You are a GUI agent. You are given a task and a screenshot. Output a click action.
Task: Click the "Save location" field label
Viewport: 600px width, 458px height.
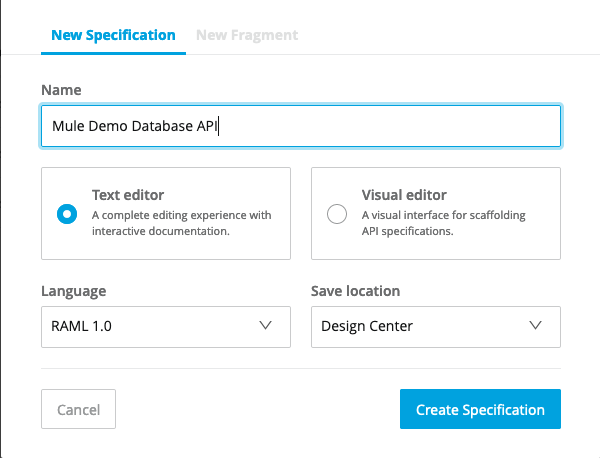(x=355, y=291)
